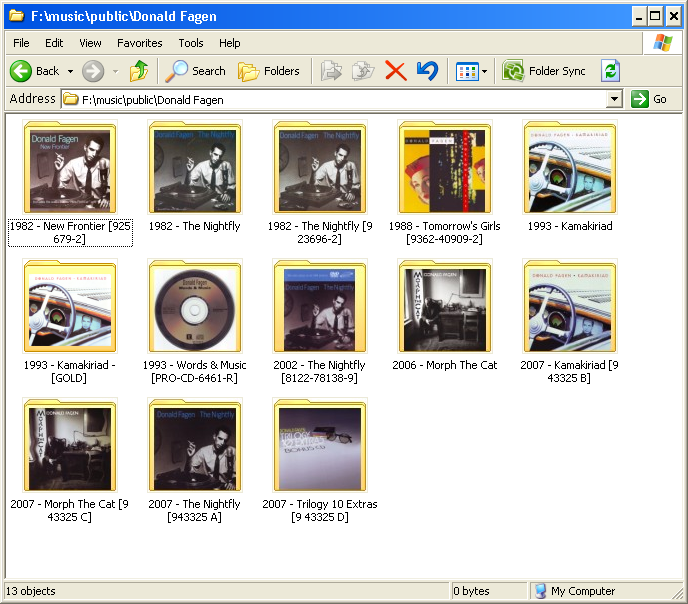Click the '1988 - Tomorrow's Girls [9362-40909-2]' label
This screenshot has width=688, height=604.
tap(444, 232)
